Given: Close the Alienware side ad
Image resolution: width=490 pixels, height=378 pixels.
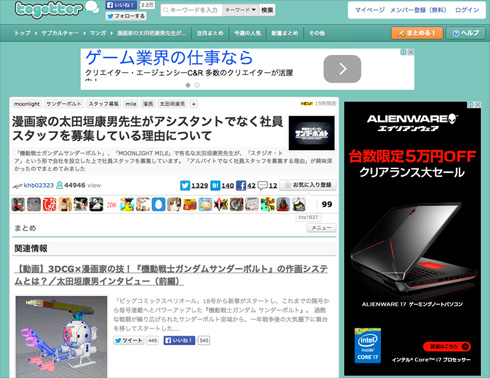Looking at the screenshot, I should click(x=478, y=105).
